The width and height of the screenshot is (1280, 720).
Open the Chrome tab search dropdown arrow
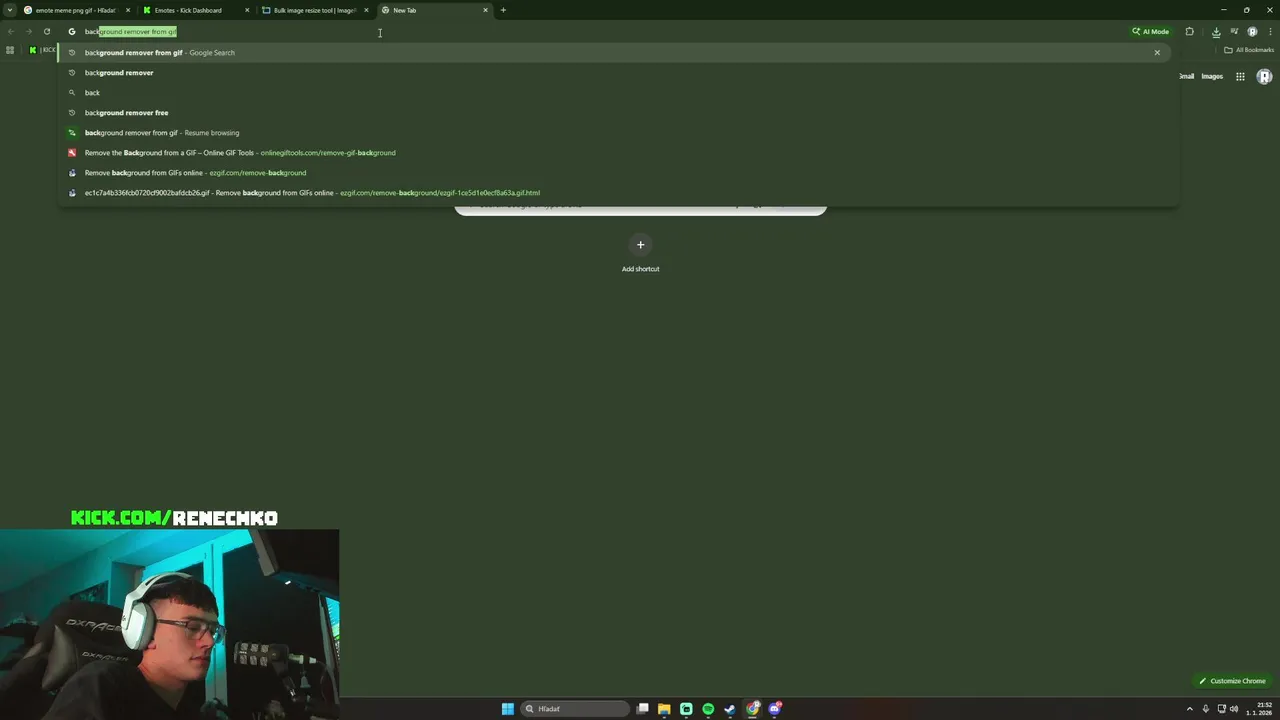10,10
